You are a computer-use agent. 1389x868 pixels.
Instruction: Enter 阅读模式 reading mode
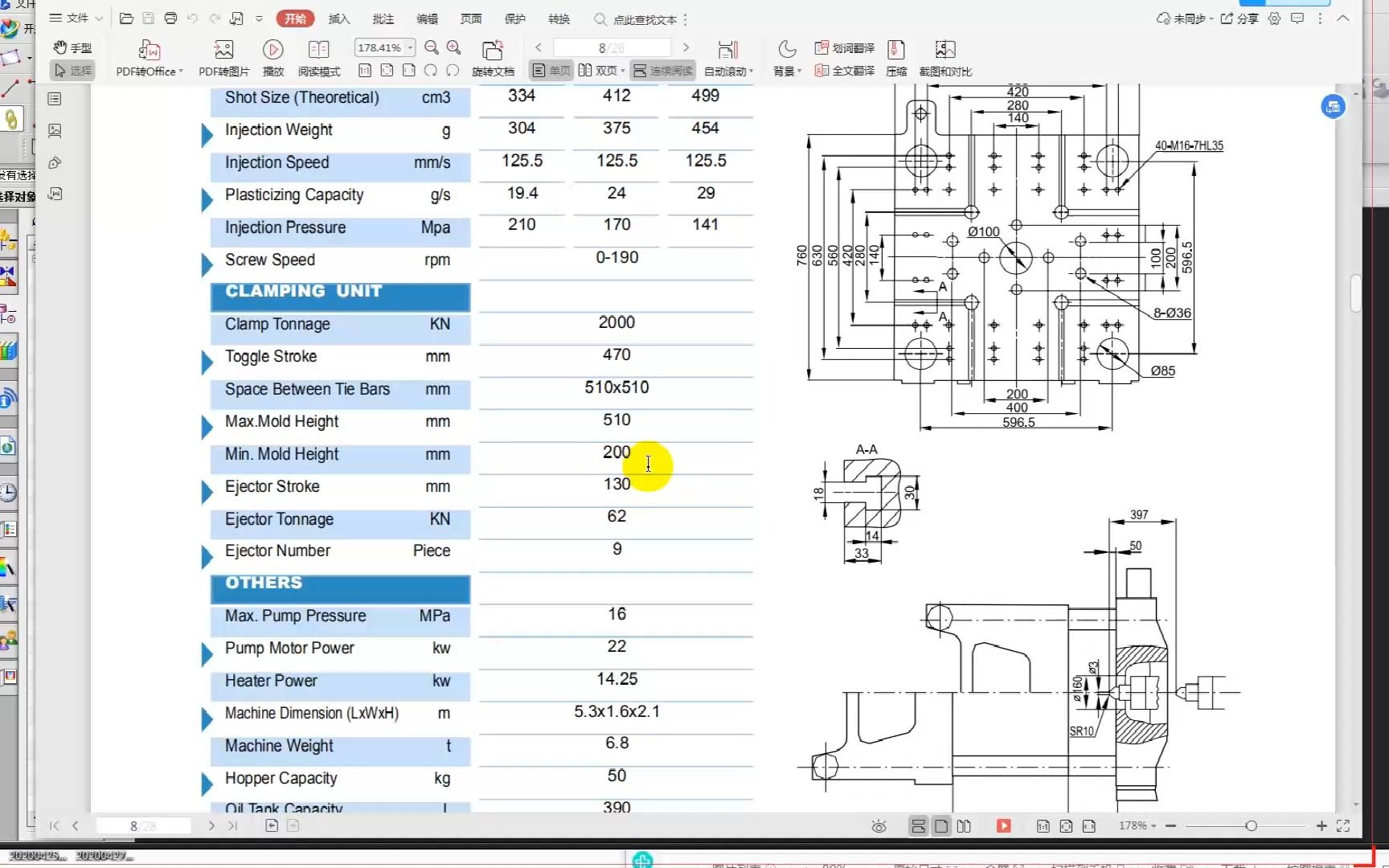(x=318, y=58)
